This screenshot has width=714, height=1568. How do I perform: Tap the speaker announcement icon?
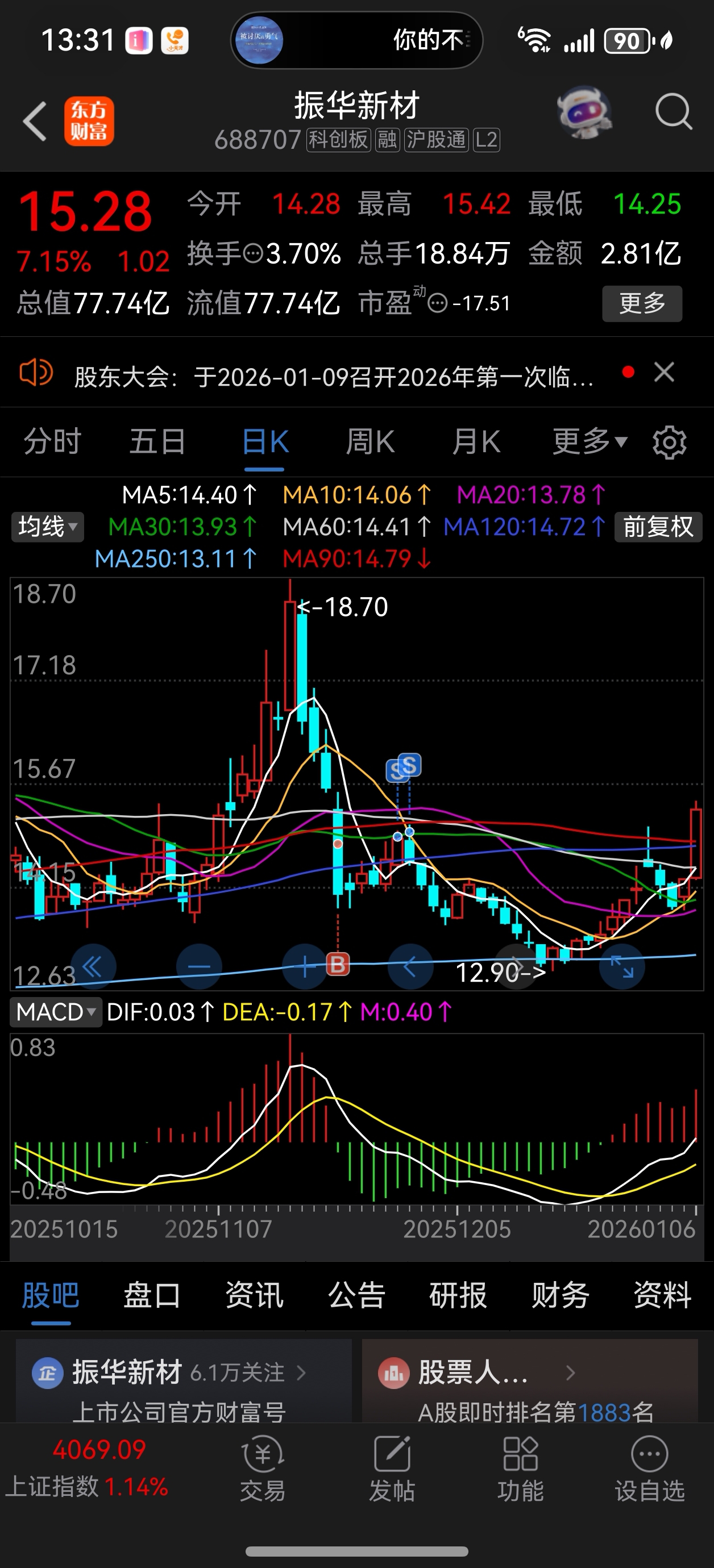pos(36,373)
